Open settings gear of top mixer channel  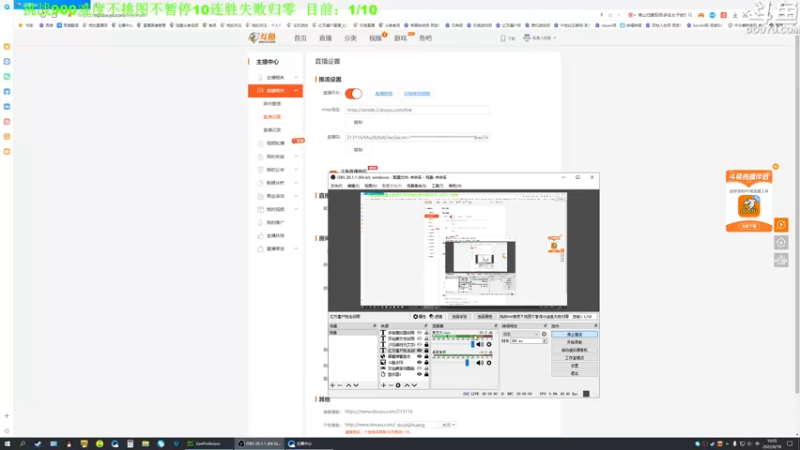489,344
